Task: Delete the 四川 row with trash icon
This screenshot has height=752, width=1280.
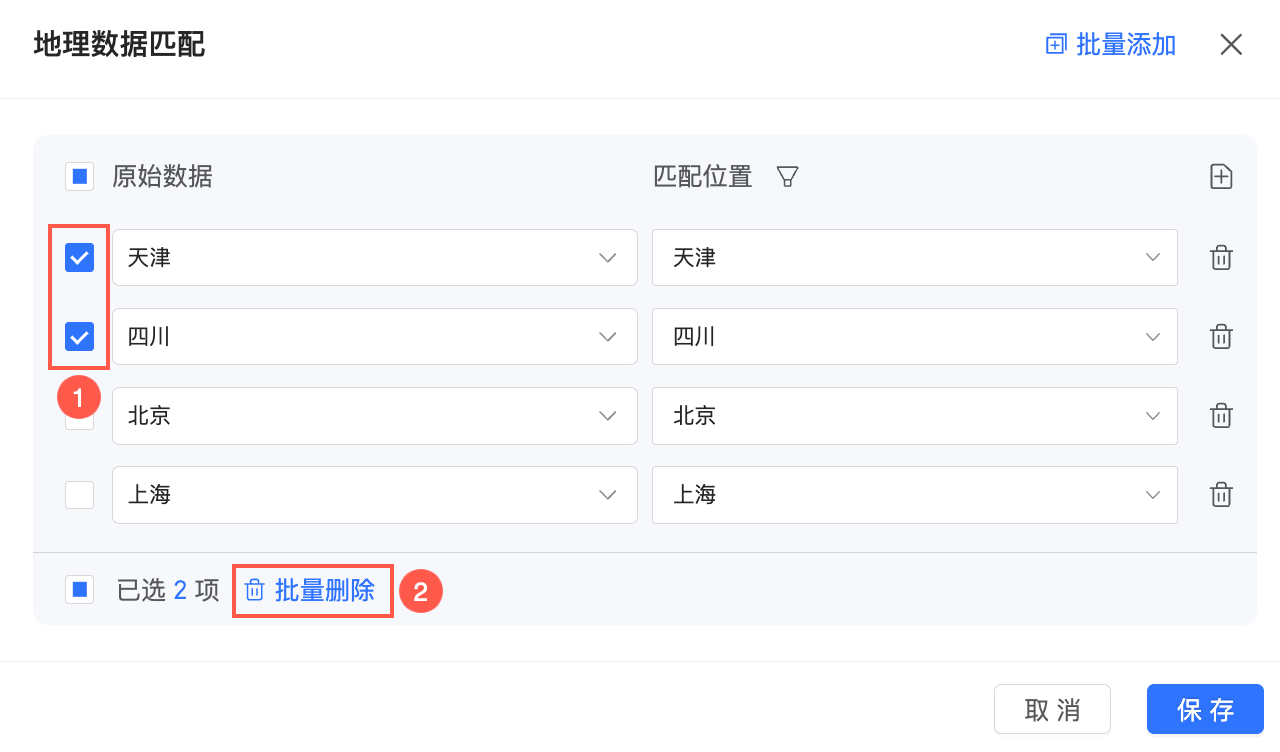Action: [x=1221, y=337]
